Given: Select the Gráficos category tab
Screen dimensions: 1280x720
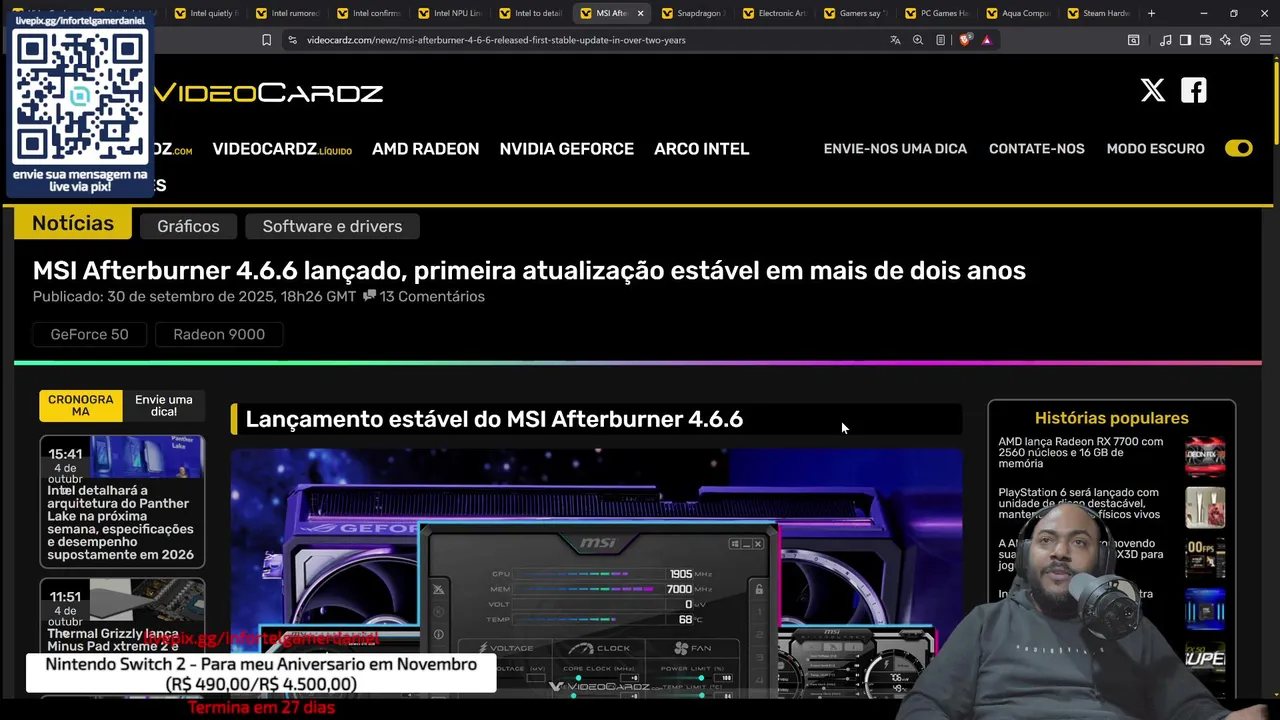Looking at the screenshot, I should tap(188, 226).
